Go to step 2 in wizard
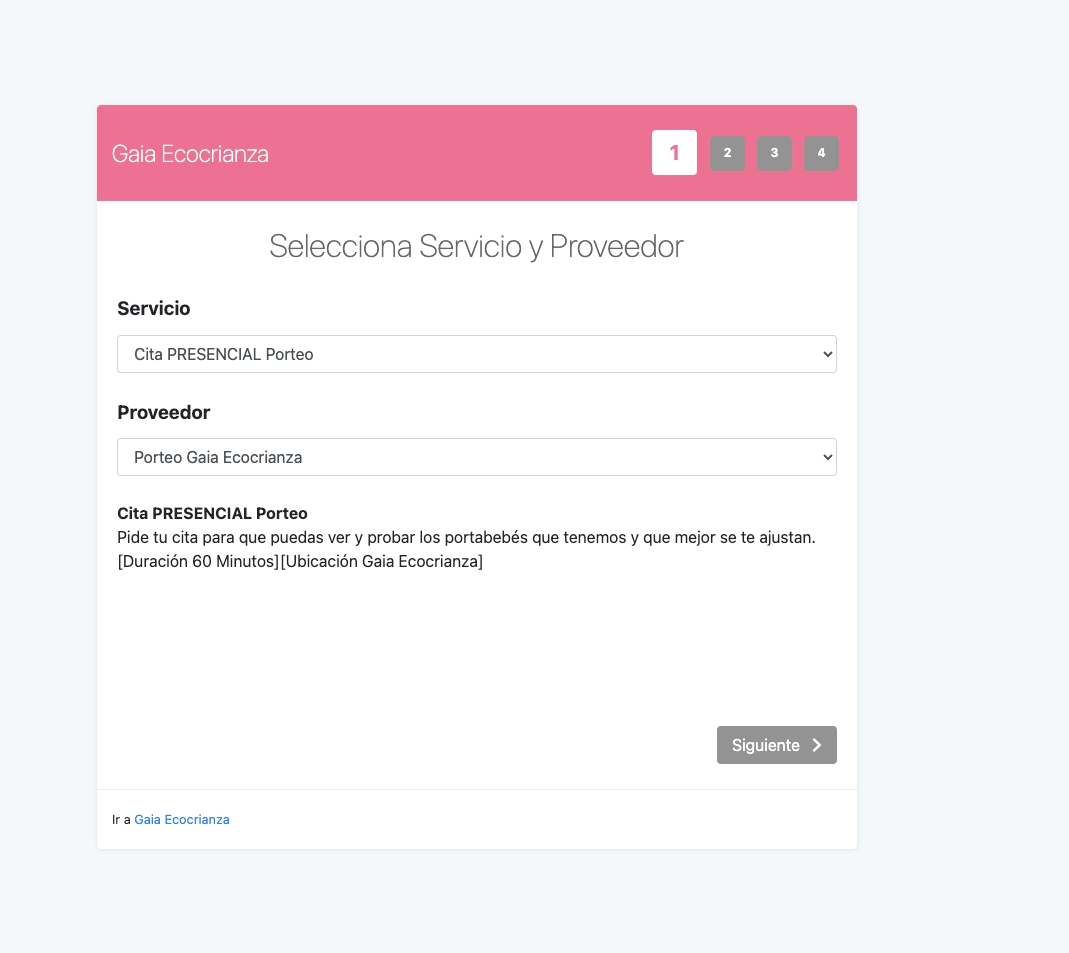1069x953 pixels. coord(727,153)
